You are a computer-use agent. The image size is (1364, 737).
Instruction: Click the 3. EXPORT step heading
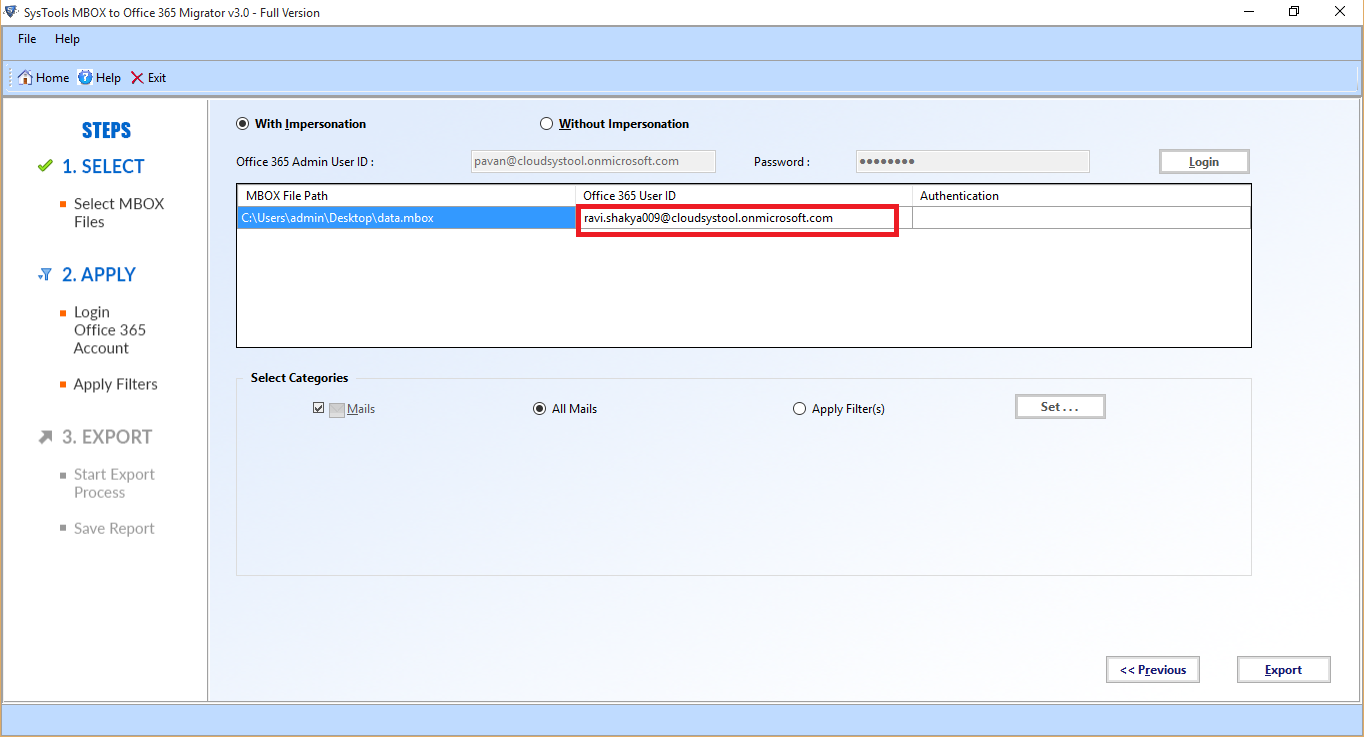coord(107,437)
